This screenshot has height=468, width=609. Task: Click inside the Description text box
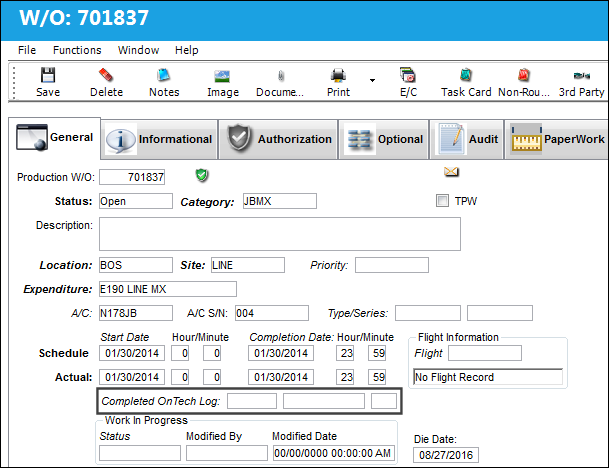[280, 234]
